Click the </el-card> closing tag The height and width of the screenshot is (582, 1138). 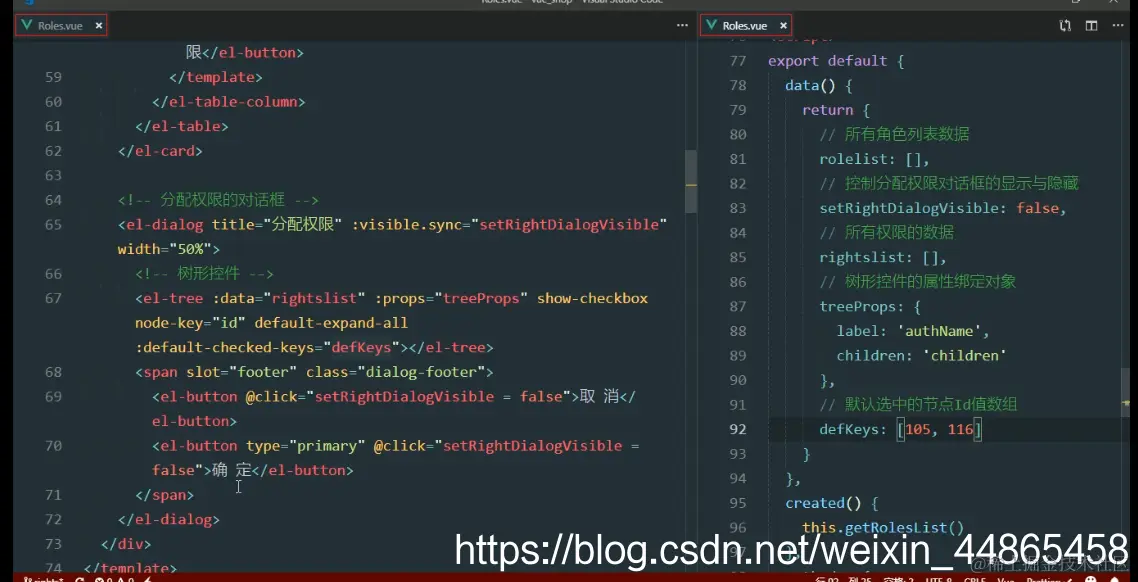pyautogui.click(x=160, y=151)
